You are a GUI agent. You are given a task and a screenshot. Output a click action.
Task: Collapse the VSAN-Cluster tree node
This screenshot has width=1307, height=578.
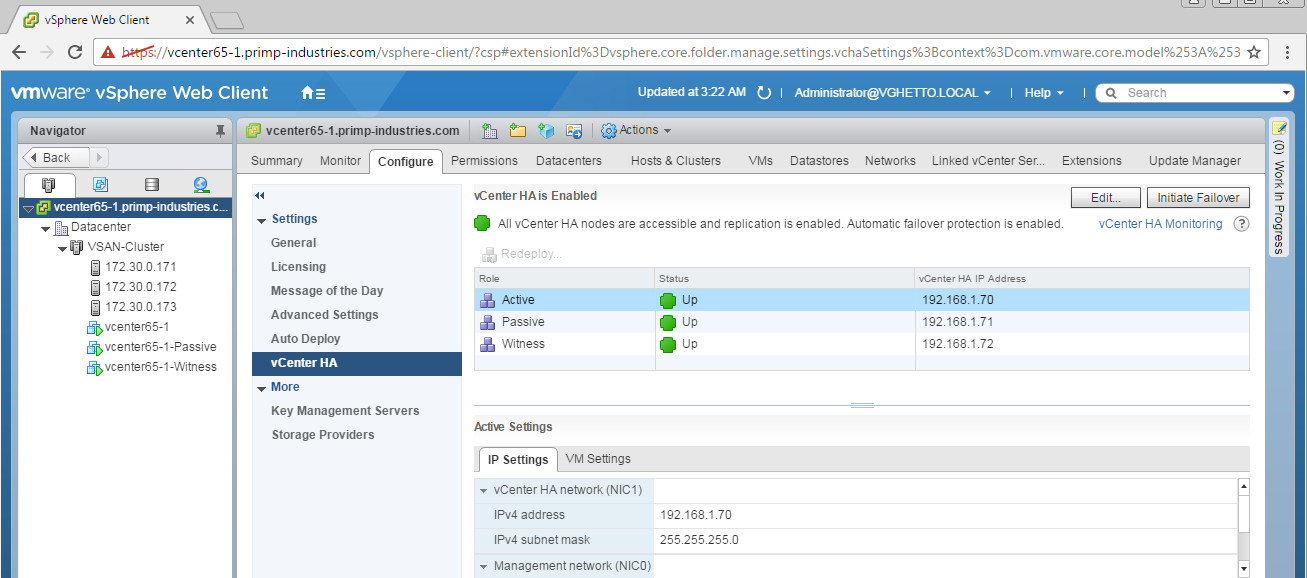point(63,247)
